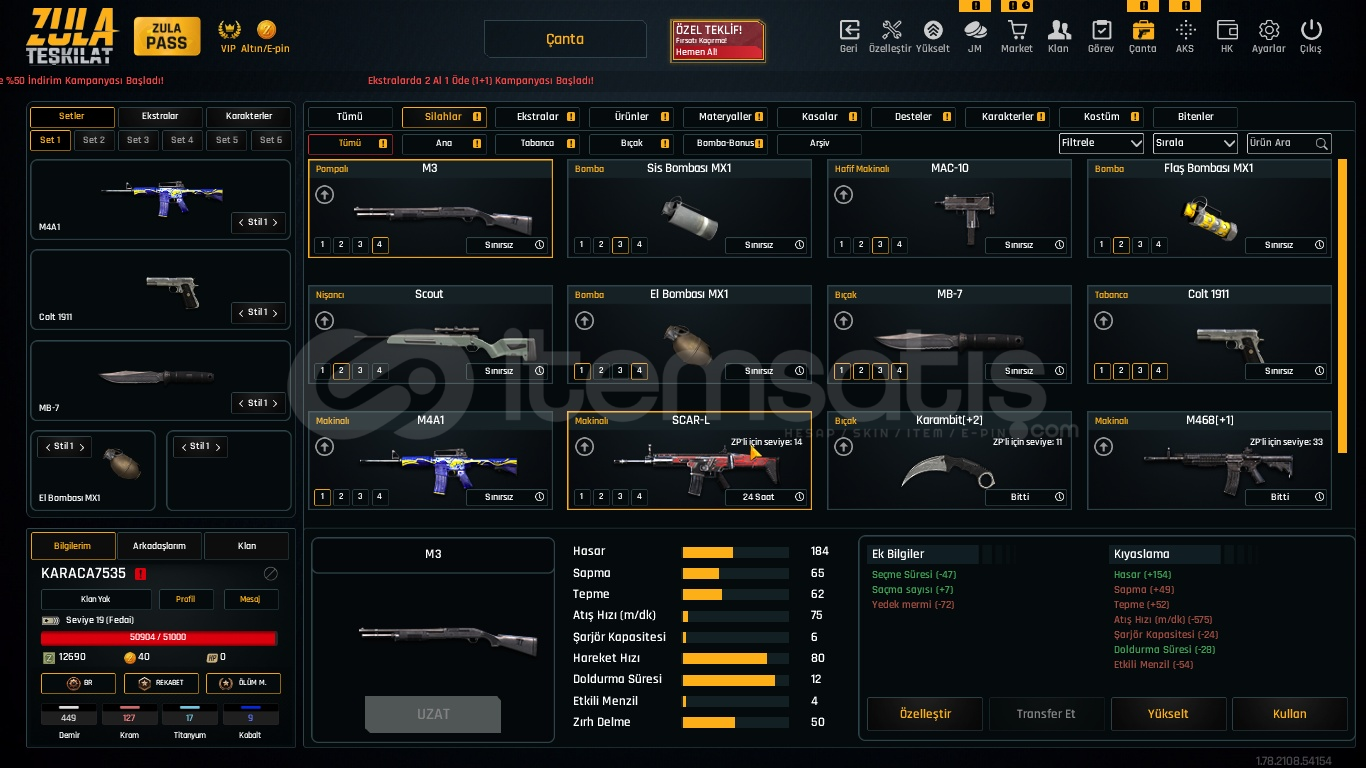The height and width of the screenshot is (768, 1366).
Task: Toggle set slot 4 on M3 card
Action: pyautogui.click(x=379, y=245)
